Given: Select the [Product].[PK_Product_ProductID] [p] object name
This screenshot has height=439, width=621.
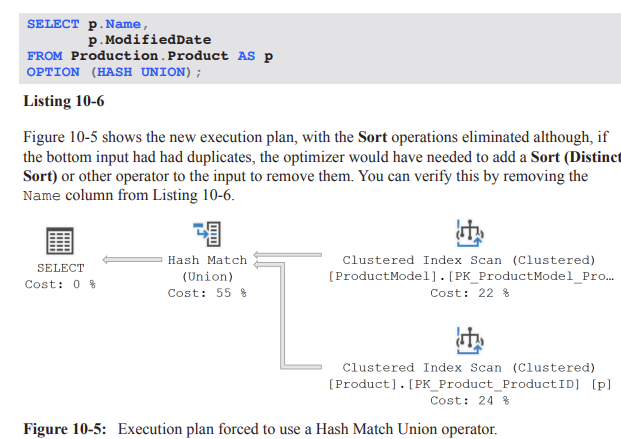Looking at the screenshot, I should [x=469, y=384].
